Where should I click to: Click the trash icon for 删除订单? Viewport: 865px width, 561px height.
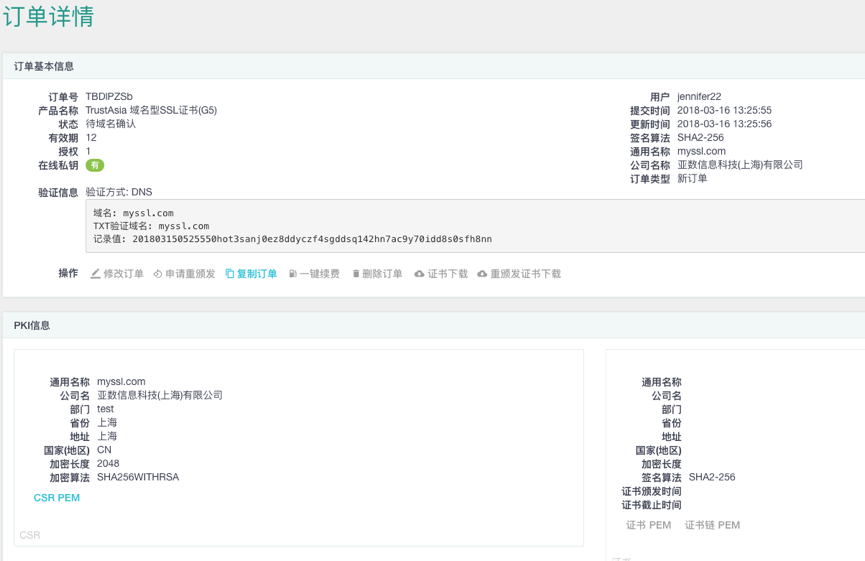coord(355,274)
